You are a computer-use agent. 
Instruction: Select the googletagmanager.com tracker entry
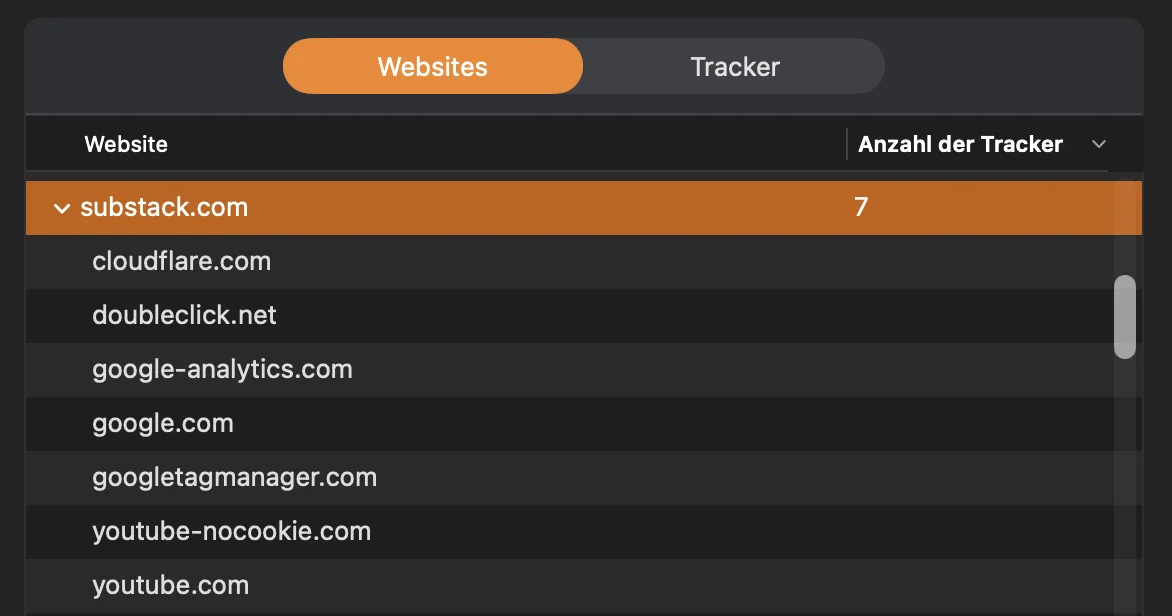click(x=234, y=477)
